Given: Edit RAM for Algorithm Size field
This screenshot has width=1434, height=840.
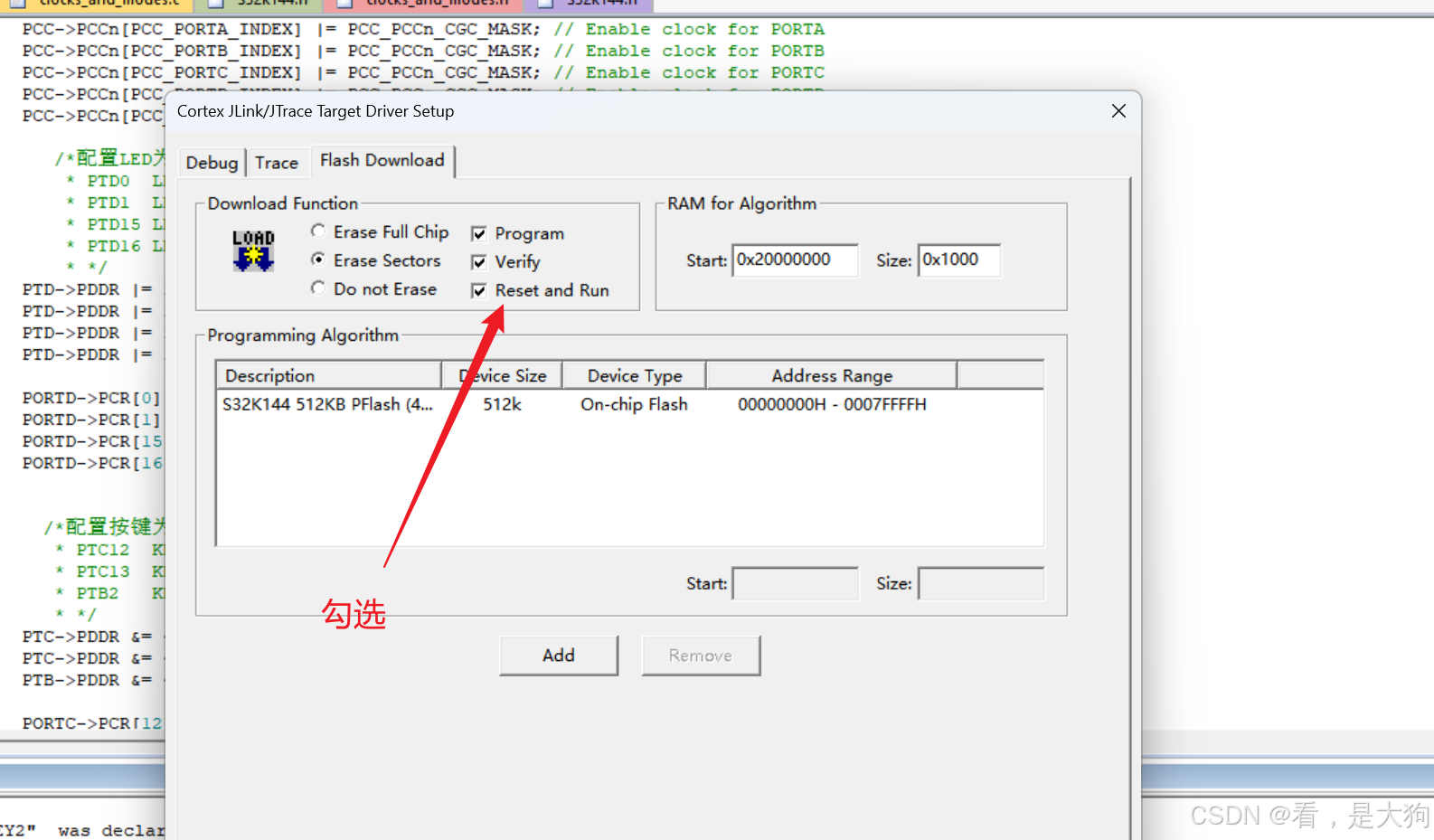Looking at the screenshot, I should coord(959,260).
